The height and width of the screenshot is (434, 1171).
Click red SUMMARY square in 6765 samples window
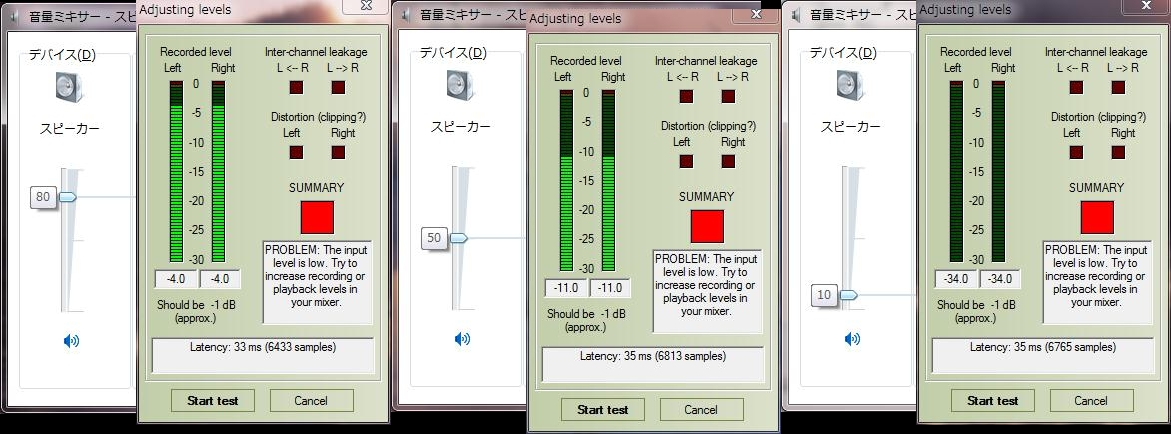[x=1097, y=217]
